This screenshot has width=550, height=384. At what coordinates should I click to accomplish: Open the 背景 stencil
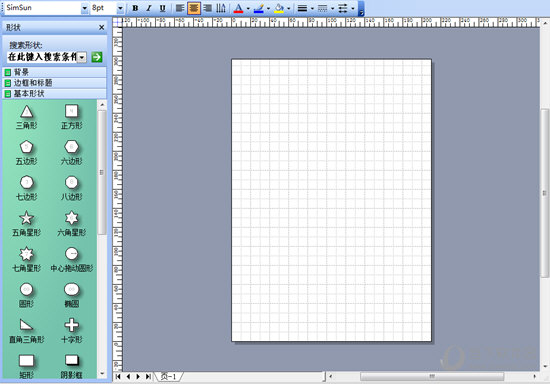click(x=54, y=72)
